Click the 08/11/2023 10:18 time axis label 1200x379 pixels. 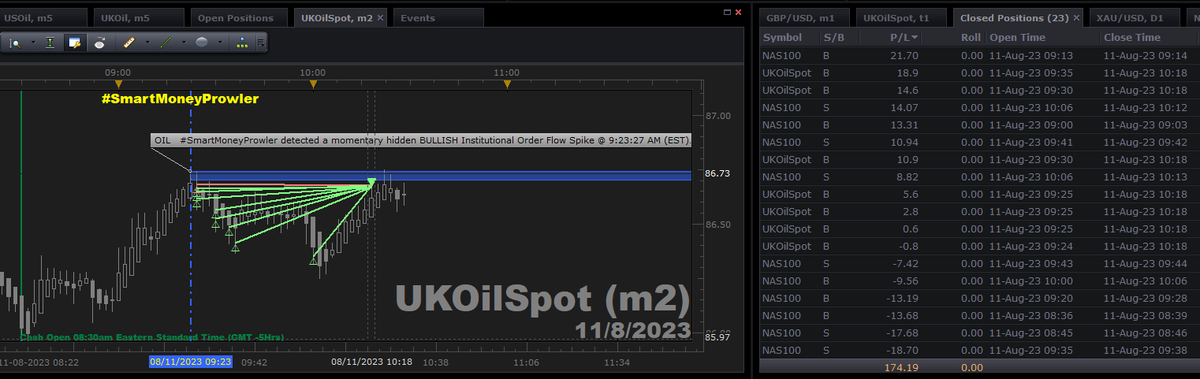[x=372, y=361]
